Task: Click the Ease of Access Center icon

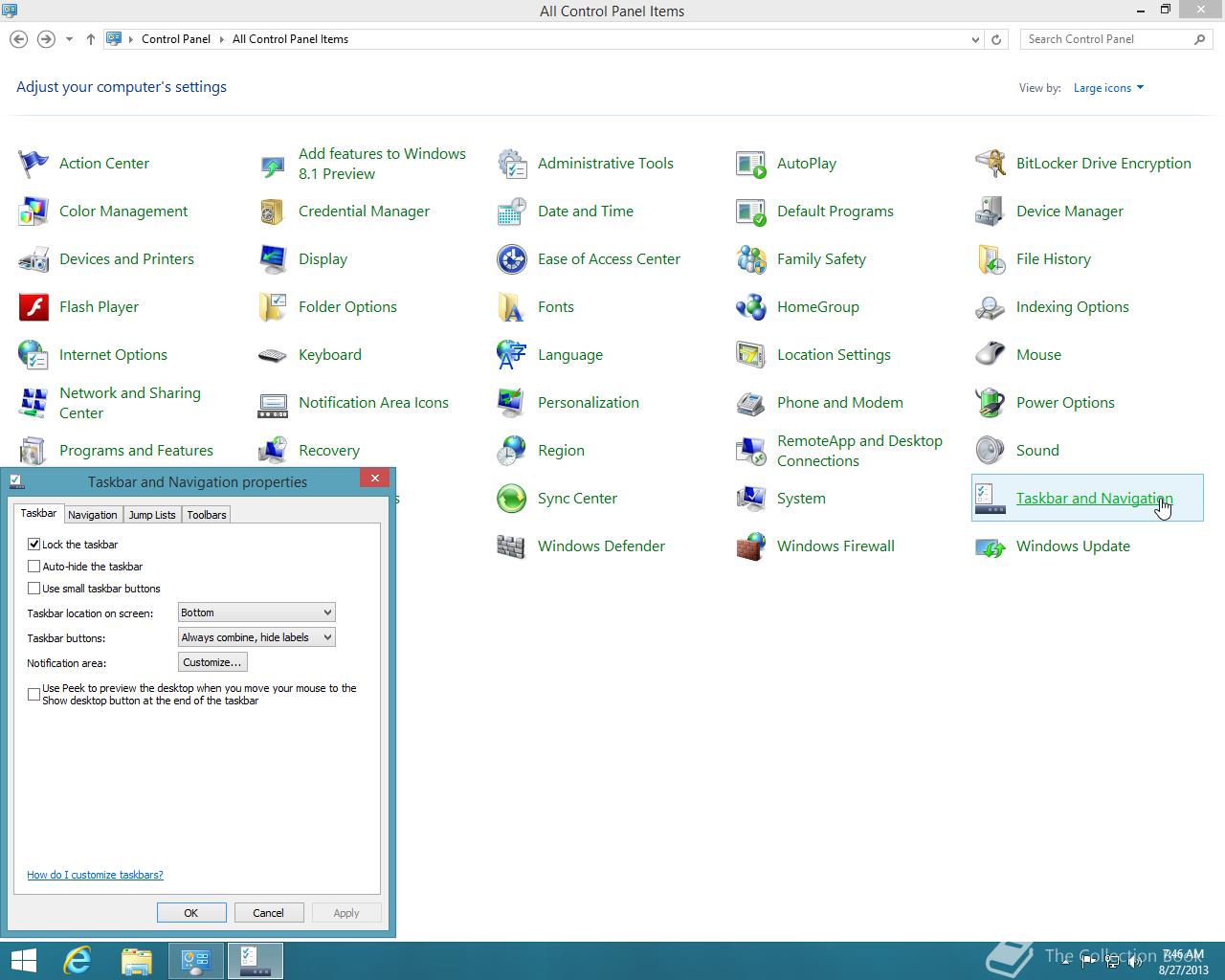Action: tap(512, 259)
